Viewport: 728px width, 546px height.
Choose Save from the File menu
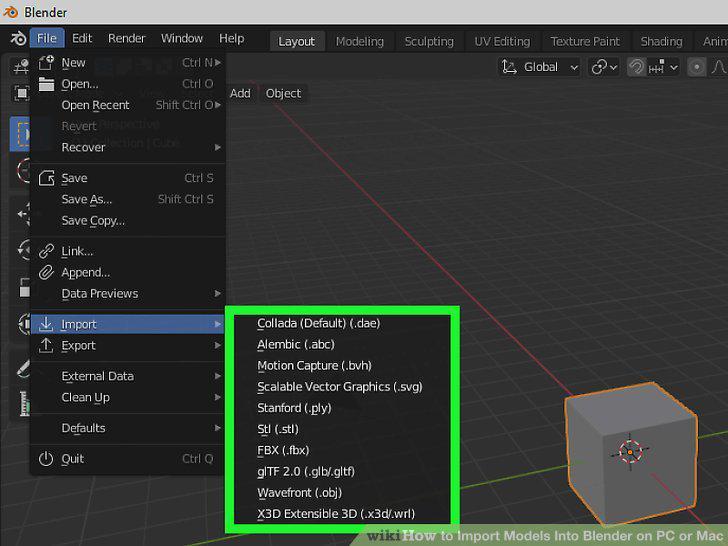coord(128,178)
